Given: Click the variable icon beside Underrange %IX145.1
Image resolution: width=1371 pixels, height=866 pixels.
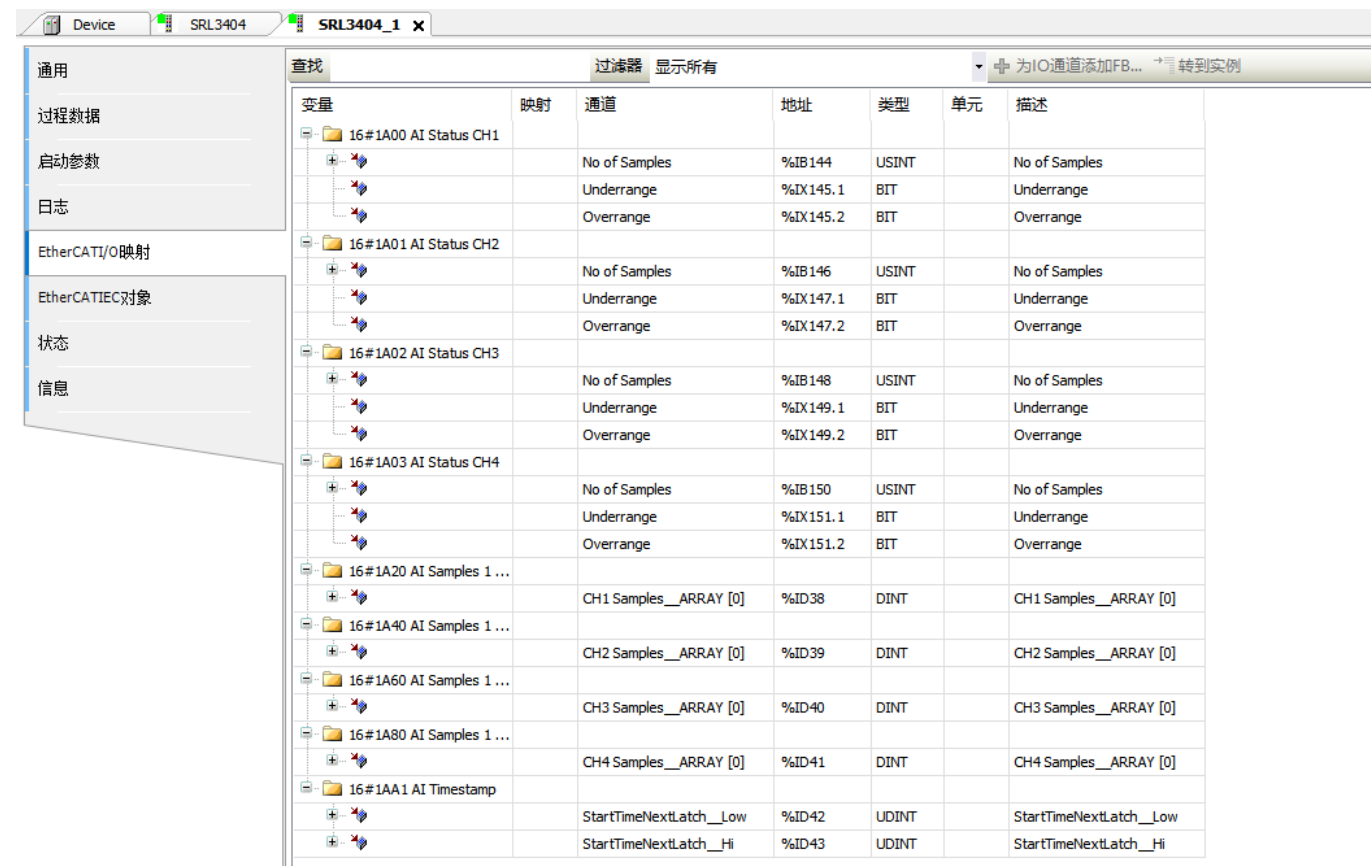Looking at the screenshot, I should point(359,189).
